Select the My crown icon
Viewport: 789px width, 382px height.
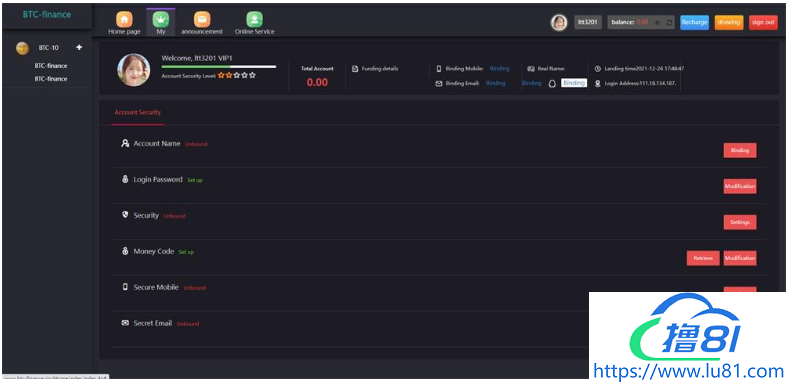(x=161, y=20)
